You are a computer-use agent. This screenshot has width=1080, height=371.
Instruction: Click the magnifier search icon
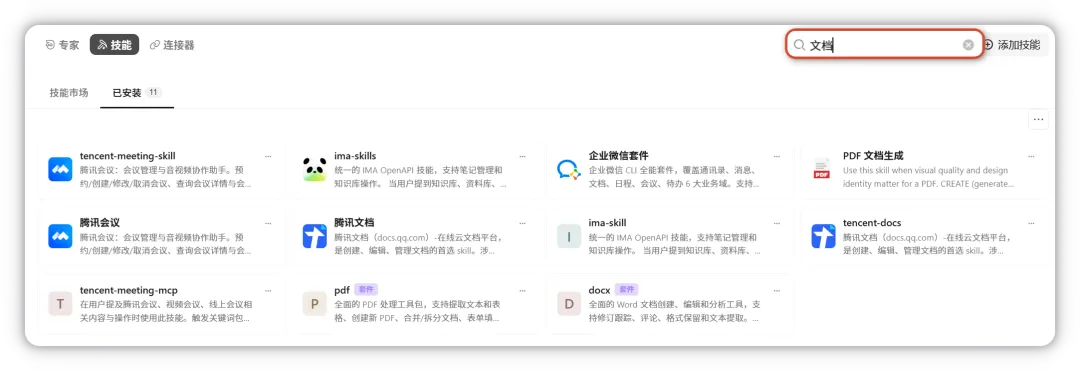799,45
